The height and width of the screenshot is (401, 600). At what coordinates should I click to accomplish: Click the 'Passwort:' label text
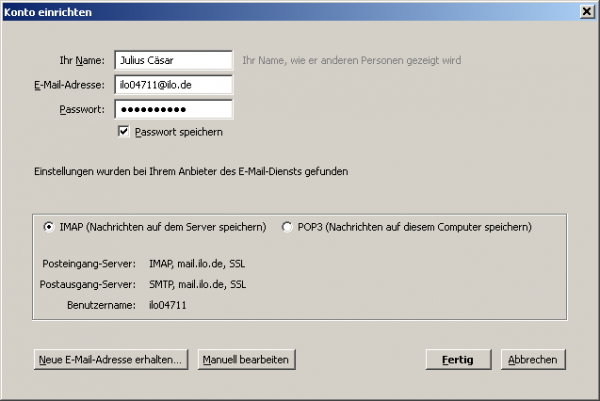pos(82,109)
